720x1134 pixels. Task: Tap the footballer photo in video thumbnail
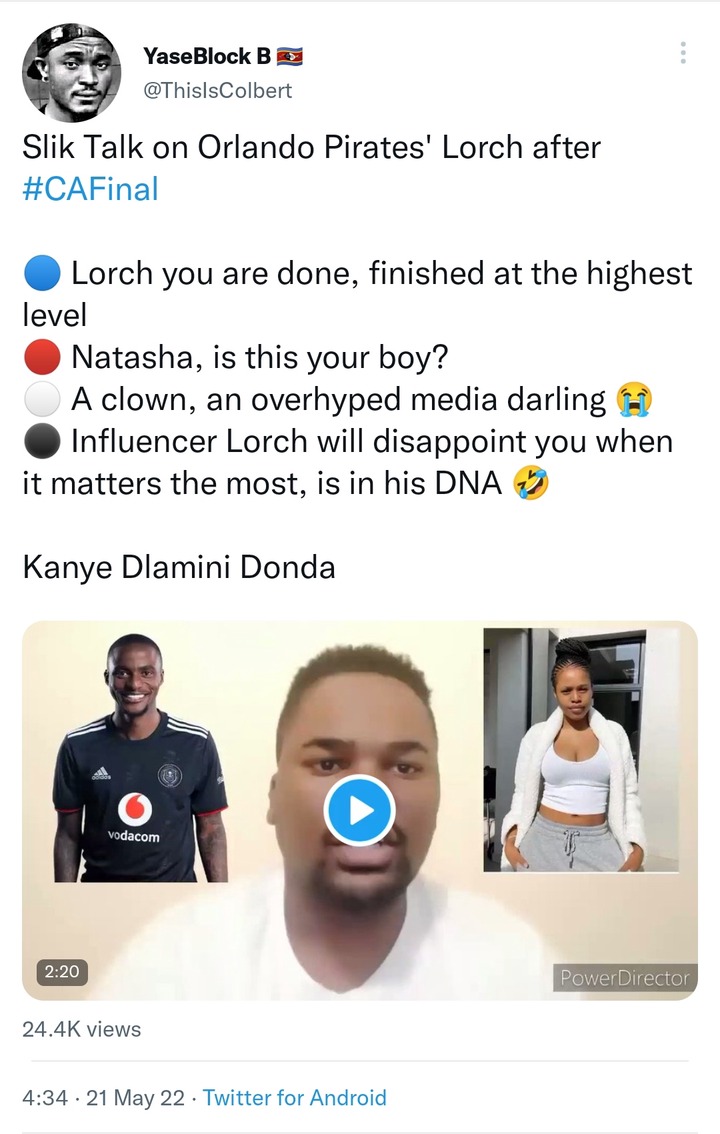pyautogui.click(x=140, y=756)
